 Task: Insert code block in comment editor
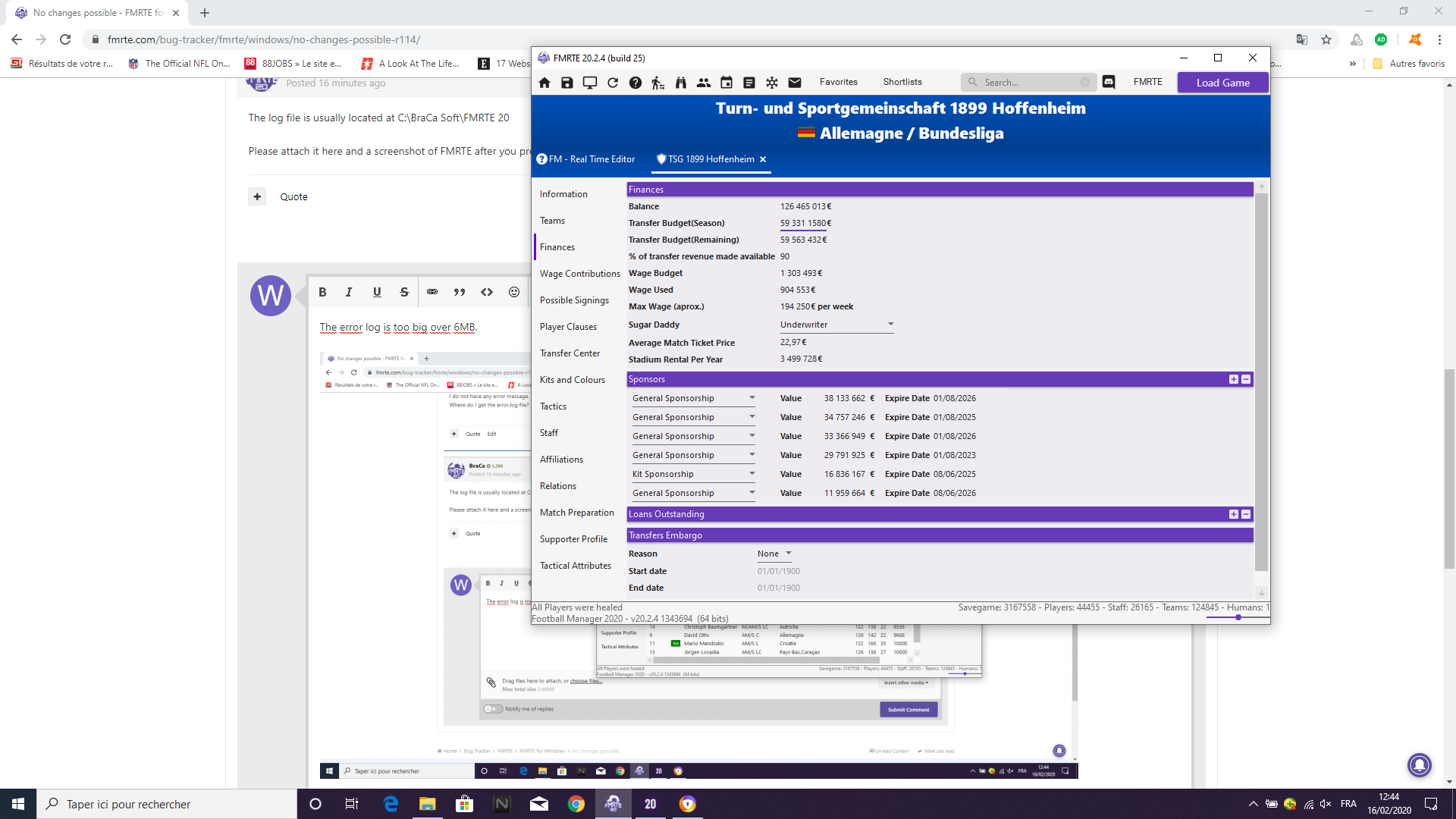pos(487,292)
